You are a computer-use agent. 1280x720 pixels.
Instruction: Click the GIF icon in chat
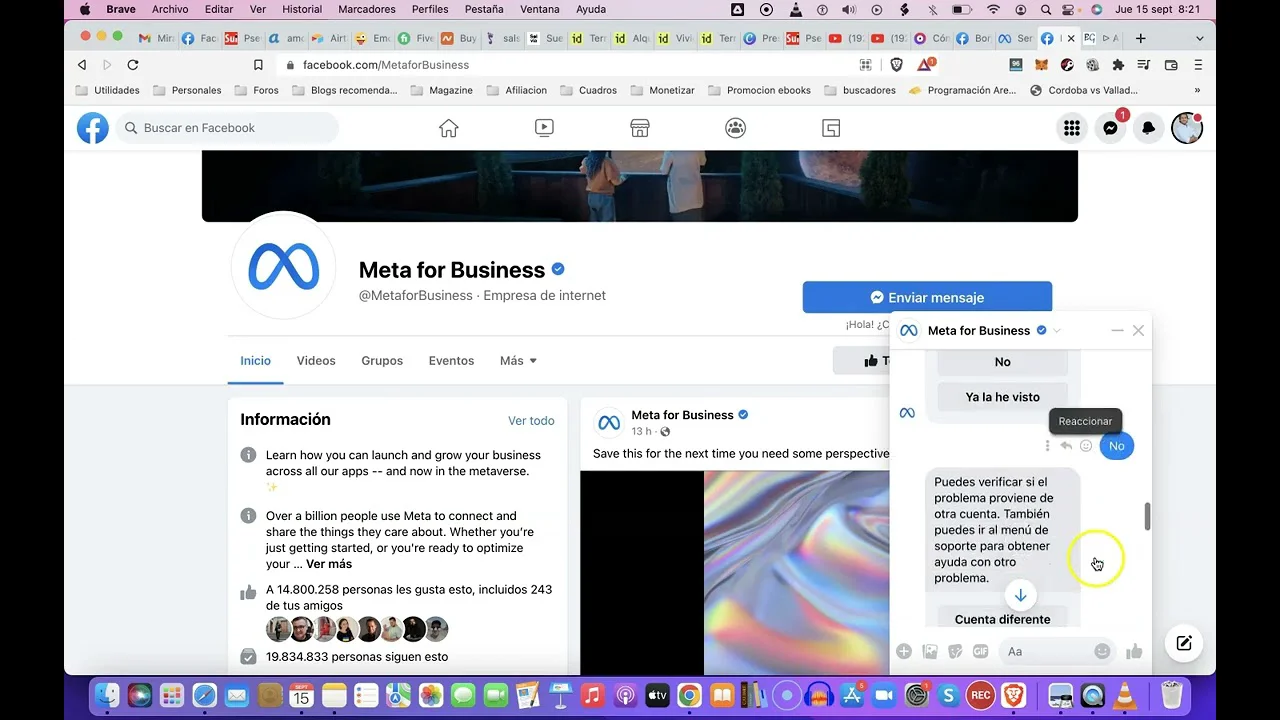pyautogui.click(x=980, y=651)
